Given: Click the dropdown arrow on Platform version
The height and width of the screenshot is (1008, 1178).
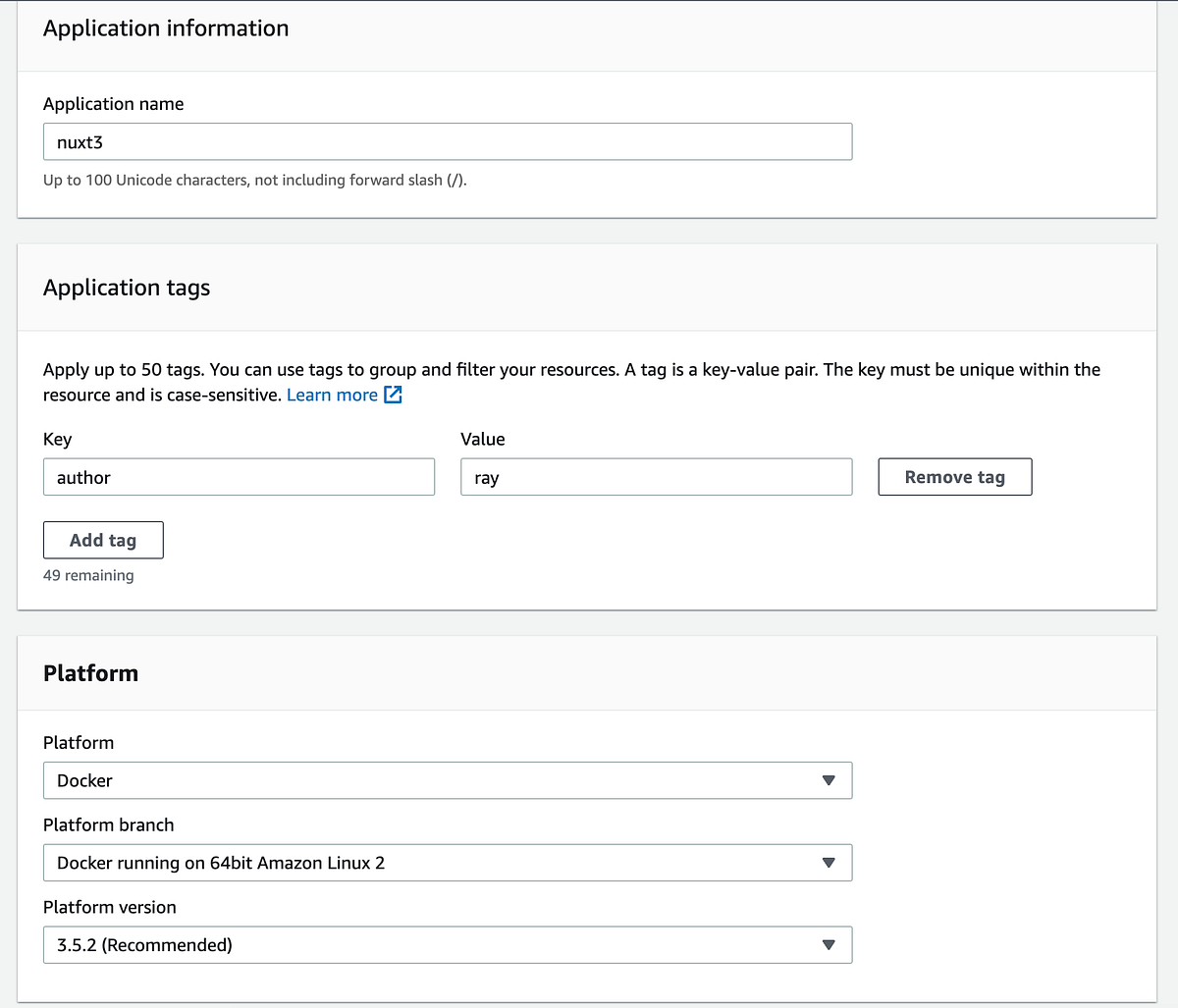Looking at the screenshot, I should coord(830,944).
